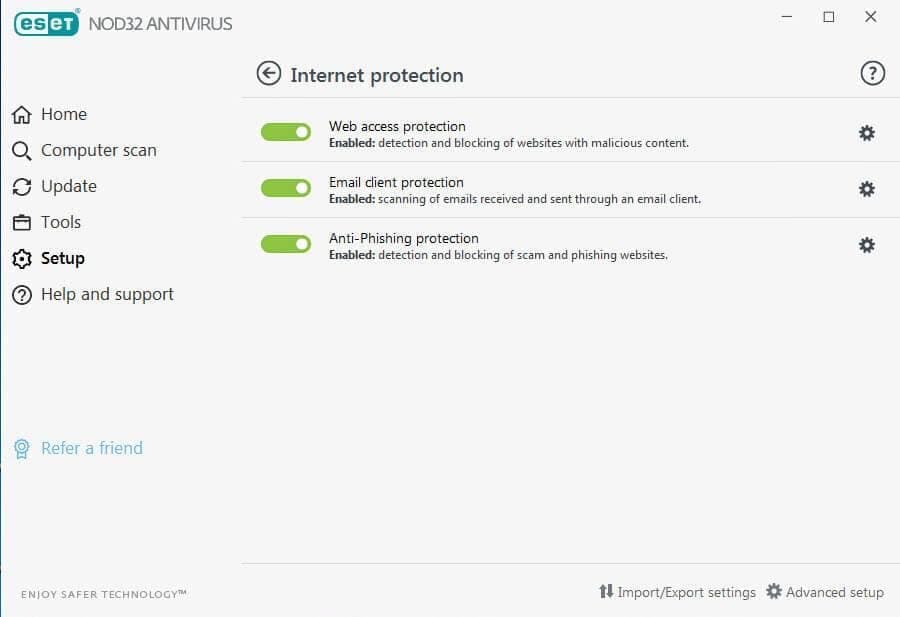Screen dimensions: 900x617
Task: Toggle off Anti-Phishing protection
Action: click(285, 244)
